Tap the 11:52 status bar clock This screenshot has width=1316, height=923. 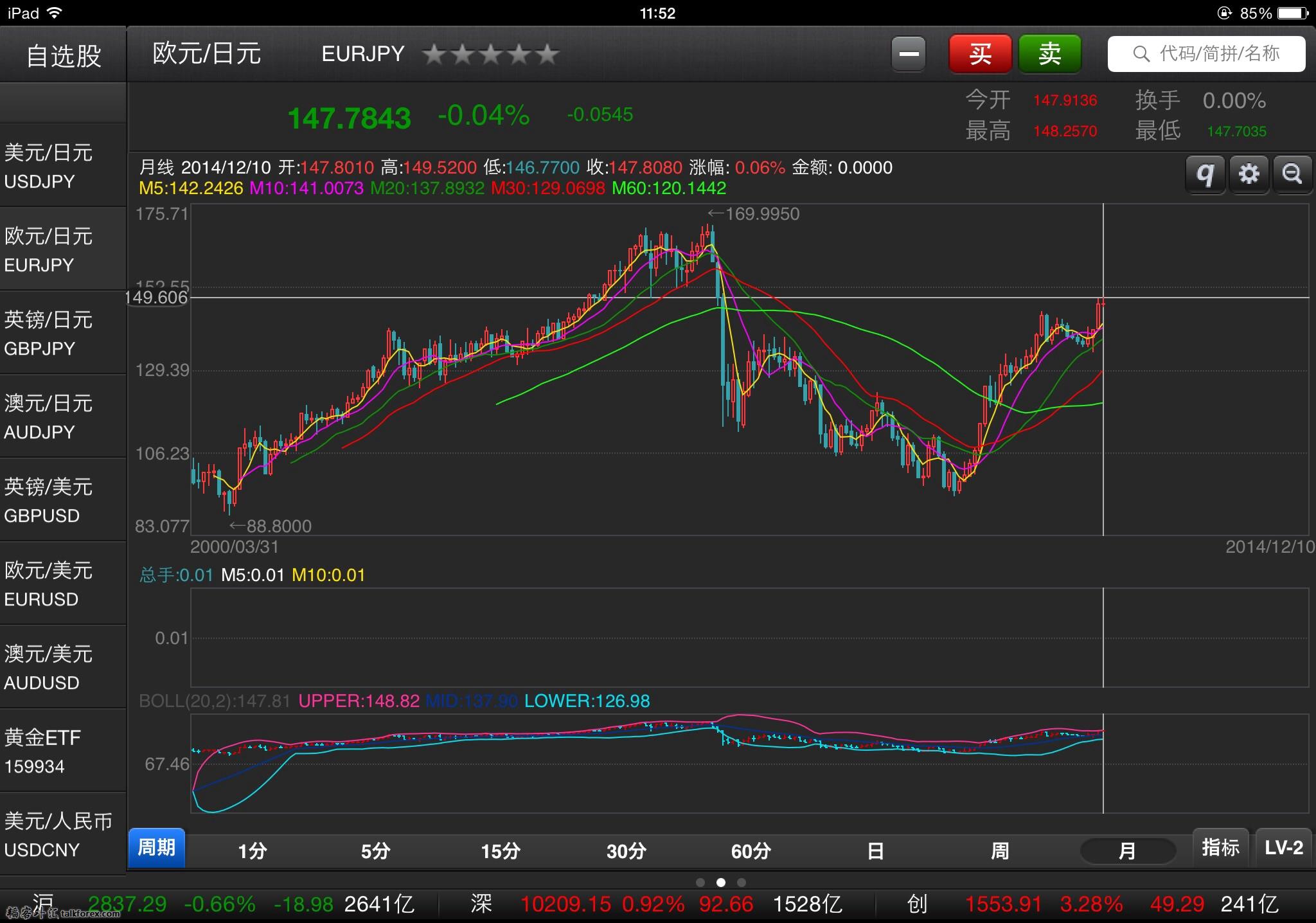point(657,13)
